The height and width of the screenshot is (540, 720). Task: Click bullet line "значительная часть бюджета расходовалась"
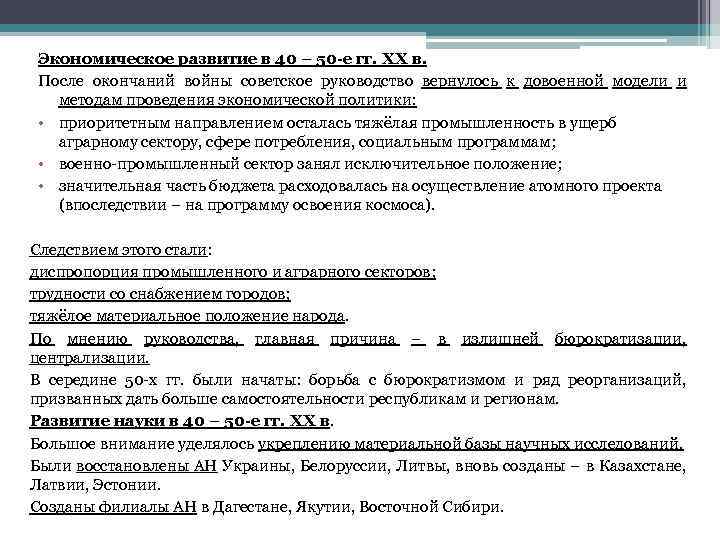pyautogui.click(x=360, y=186)
